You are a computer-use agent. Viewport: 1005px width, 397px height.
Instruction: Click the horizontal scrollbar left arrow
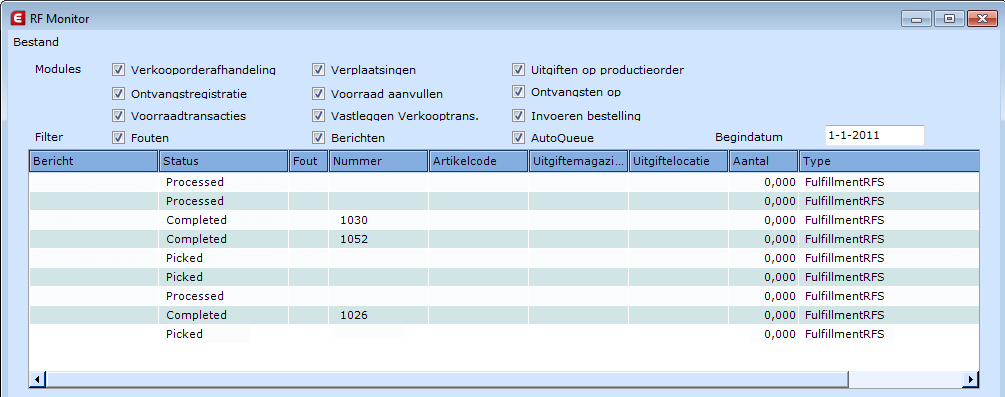point(37,380)
